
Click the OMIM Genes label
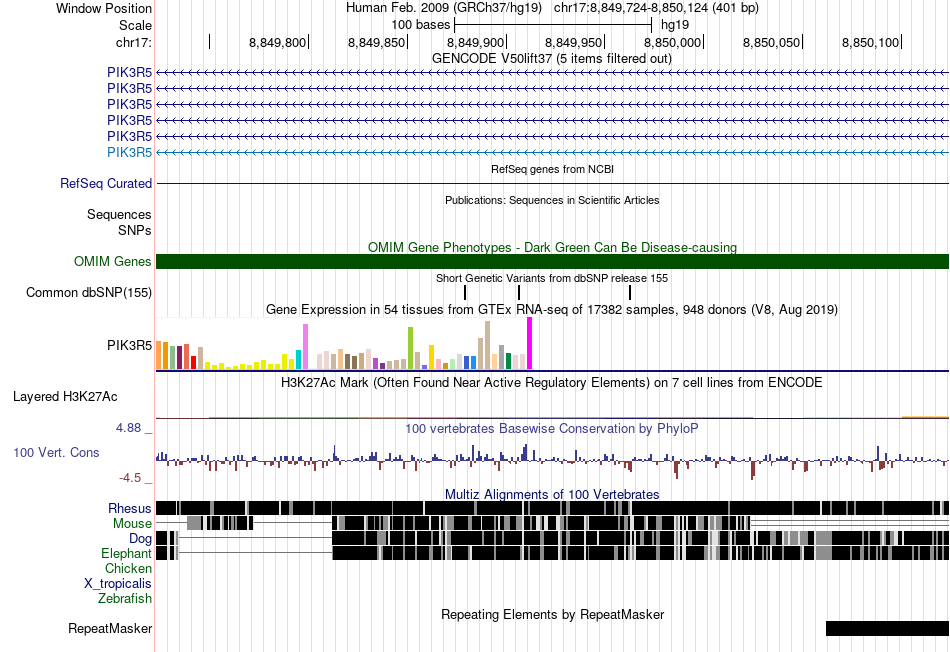112,261
